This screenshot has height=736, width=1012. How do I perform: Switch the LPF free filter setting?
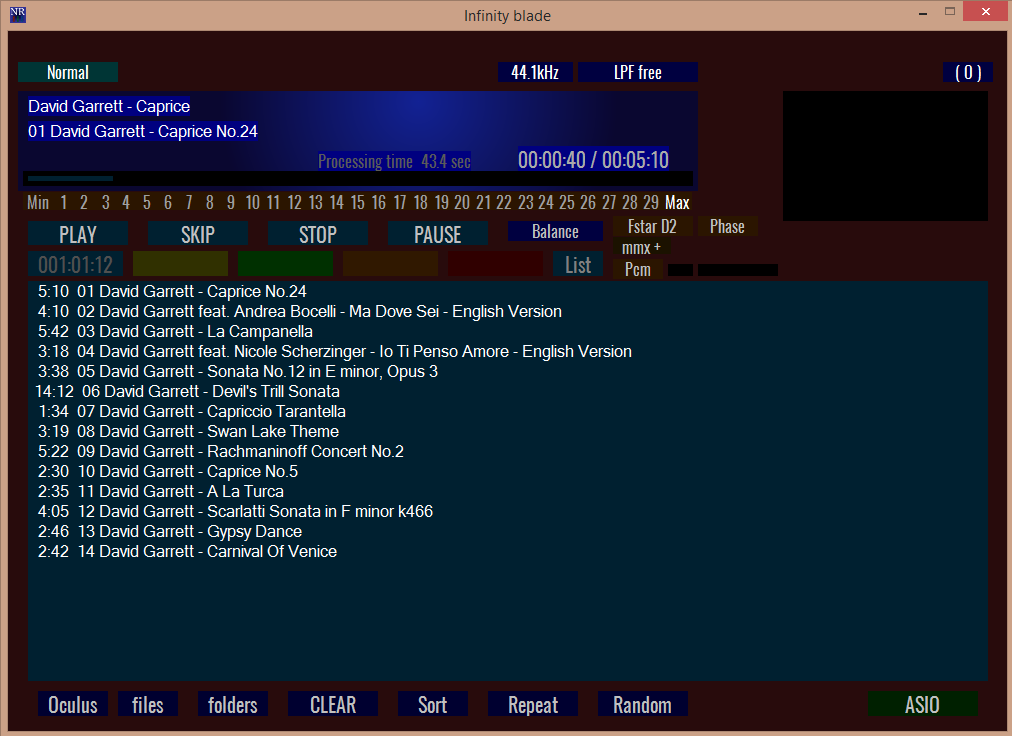click(638, 72)
